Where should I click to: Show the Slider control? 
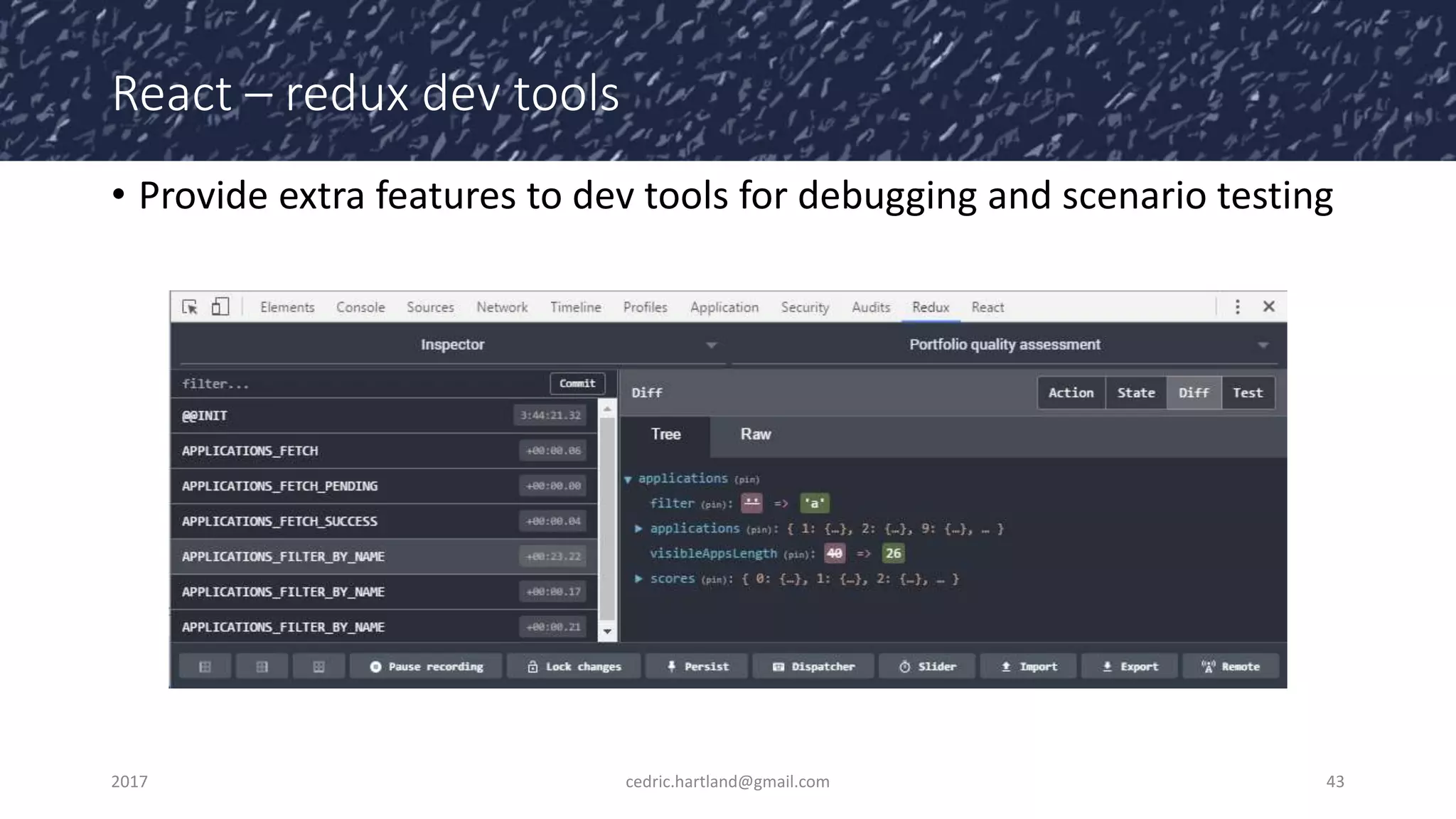pos(927,666)
